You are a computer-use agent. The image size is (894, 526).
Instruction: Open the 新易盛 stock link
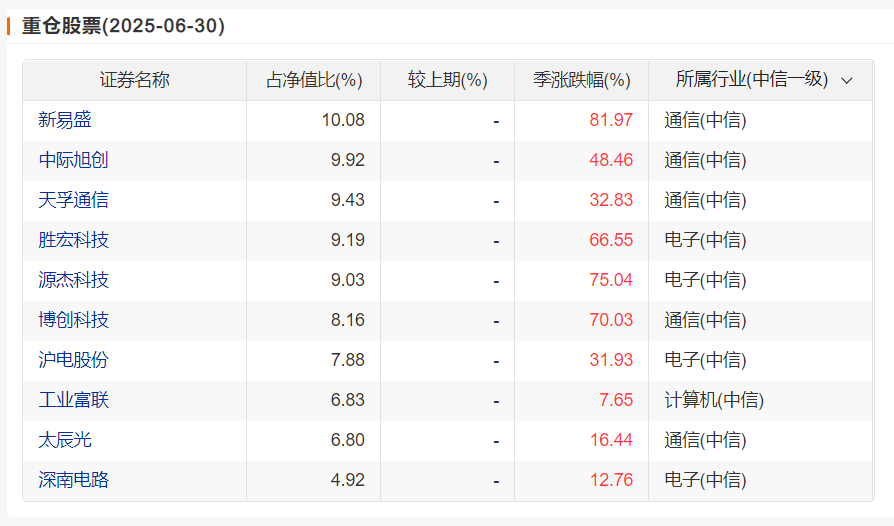click(x=65, y=120)
